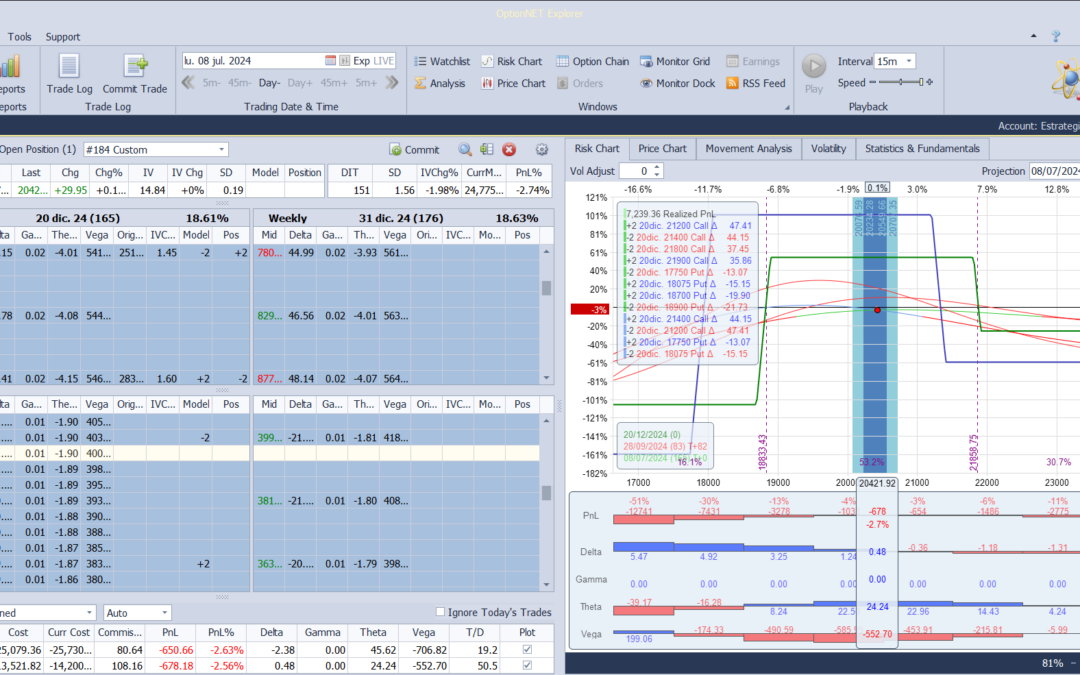The height and width of the screenshot is (675, 1080).
Task: Click the Speed slider handle
Action: (x=920, y=82)
